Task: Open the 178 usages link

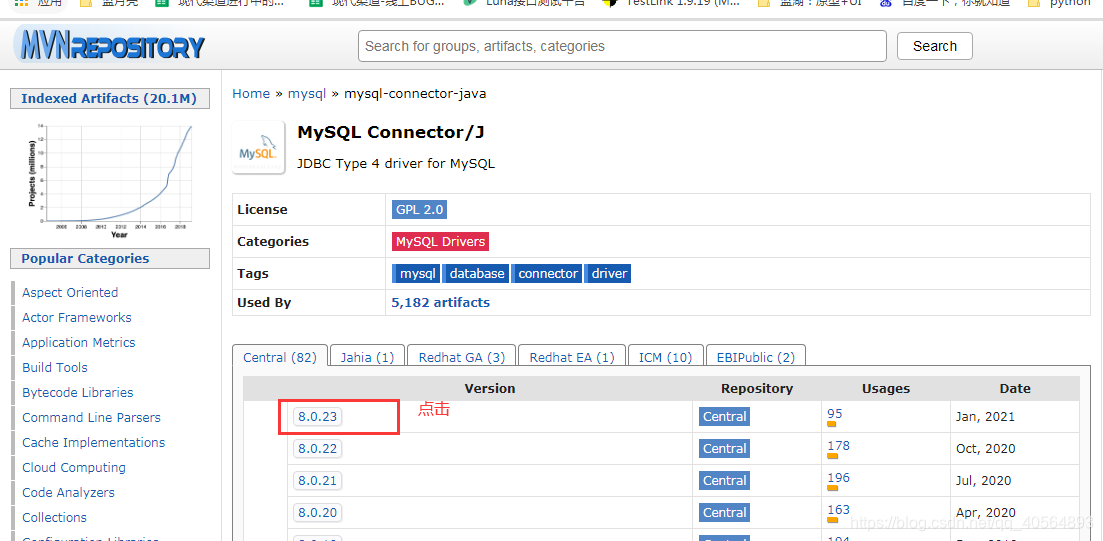Action: pos(839,446)
